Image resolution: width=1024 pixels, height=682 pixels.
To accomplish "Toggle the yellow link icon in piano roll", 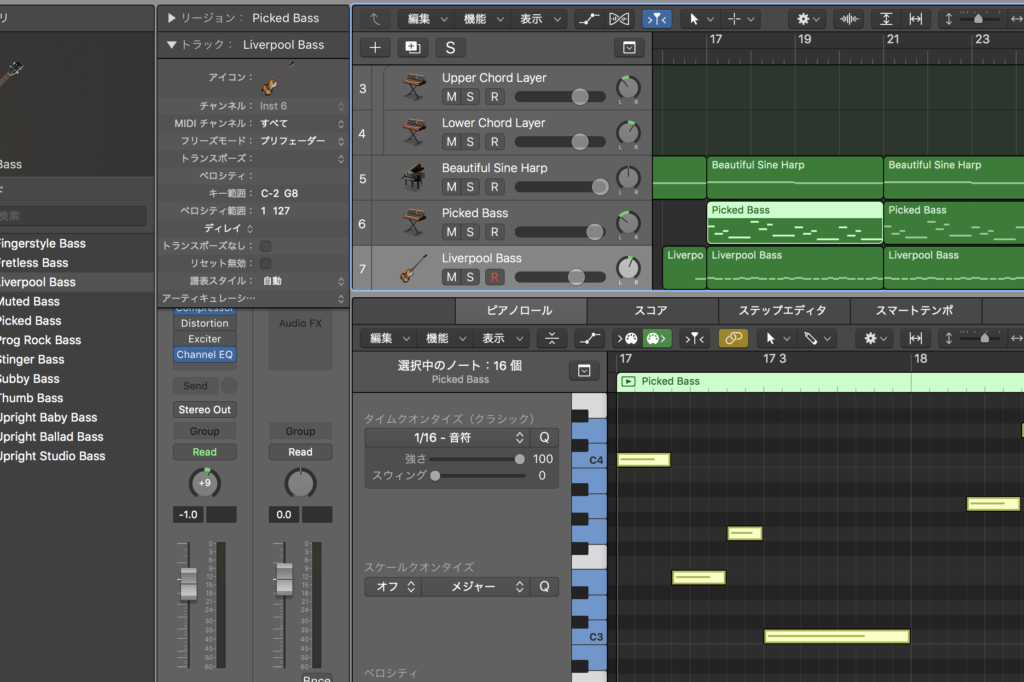I will click(733, 338).
